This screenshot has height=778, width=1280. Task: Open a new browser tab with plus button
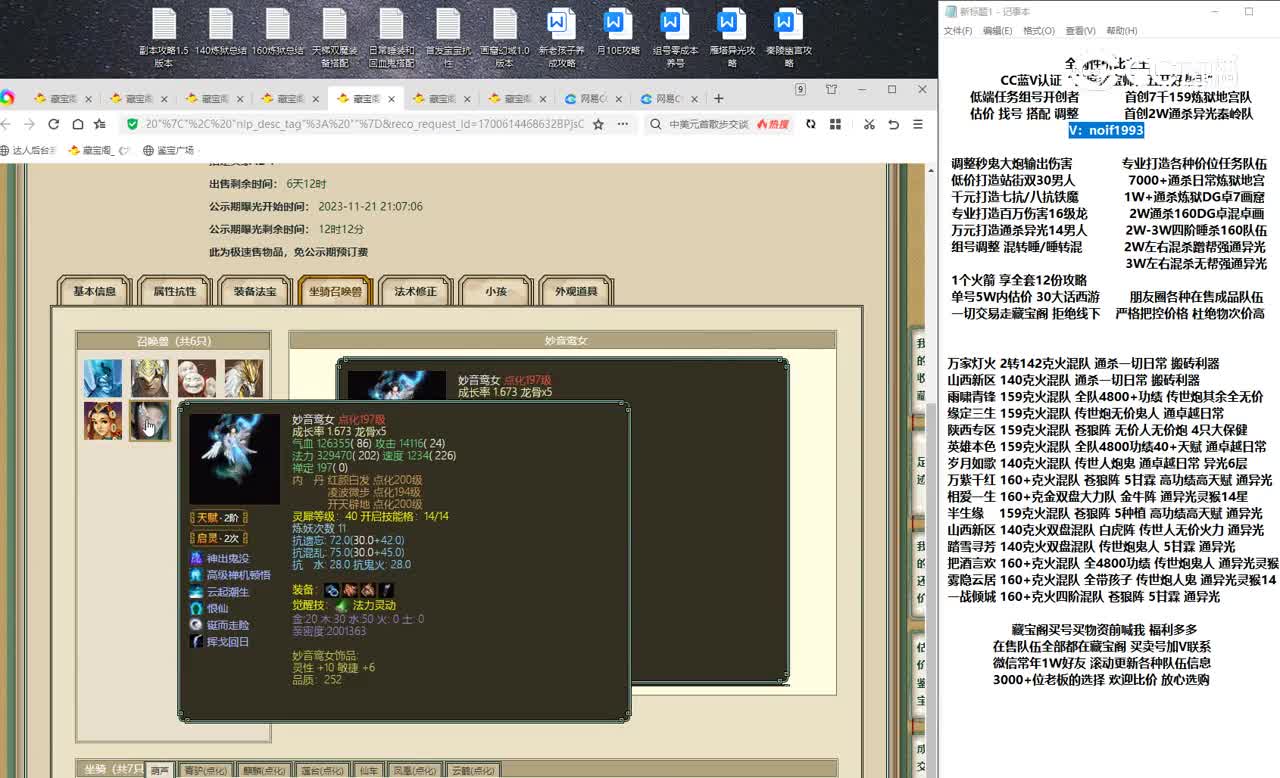(x=718, y=98)
